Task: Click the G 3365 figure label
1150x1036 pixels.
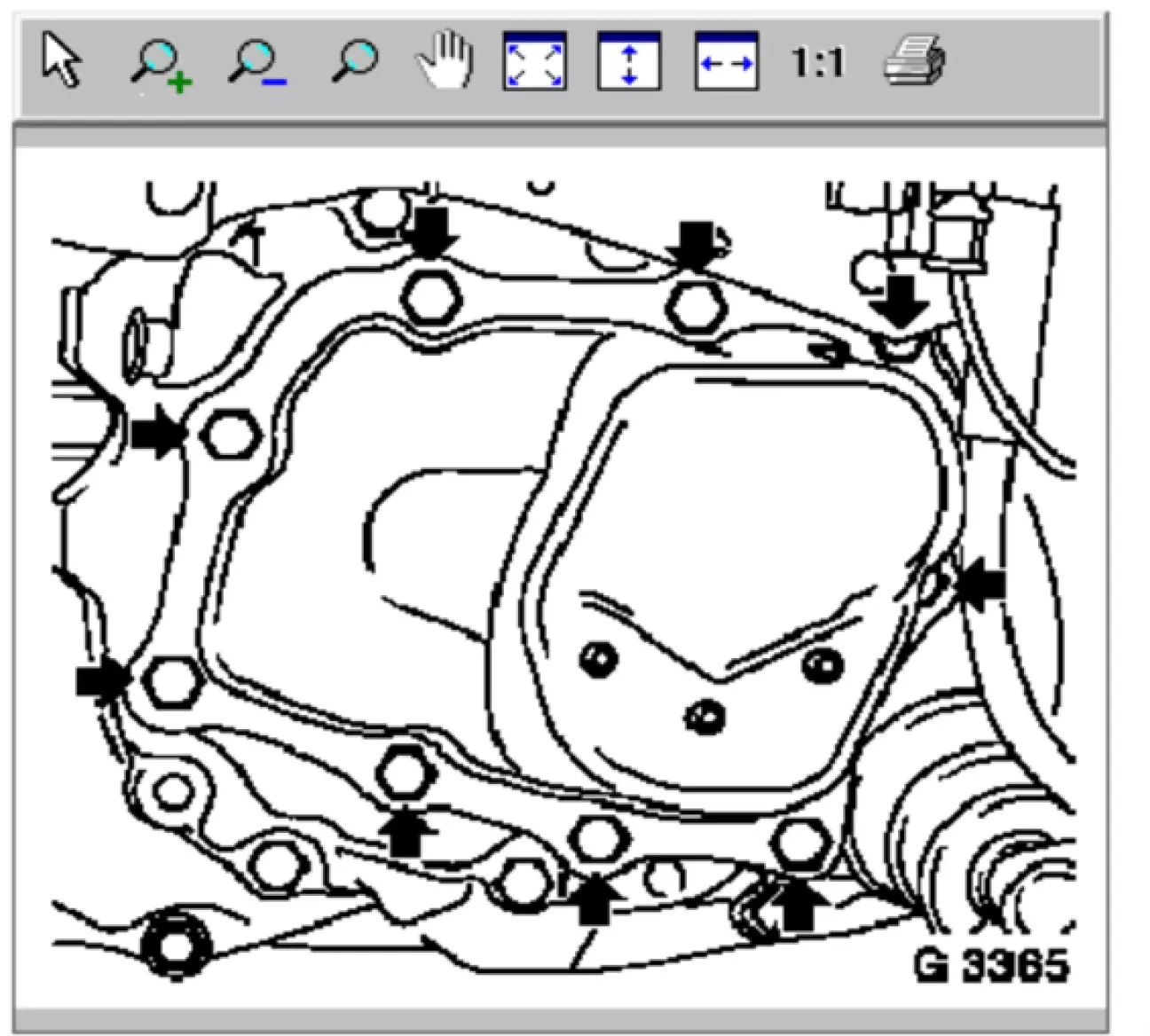Action: click(x=991, y=963)
